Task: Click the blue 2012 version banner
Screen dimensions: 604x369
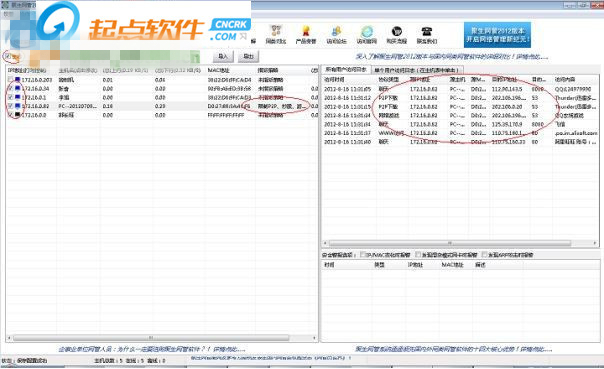Action: tap(497, 35)
